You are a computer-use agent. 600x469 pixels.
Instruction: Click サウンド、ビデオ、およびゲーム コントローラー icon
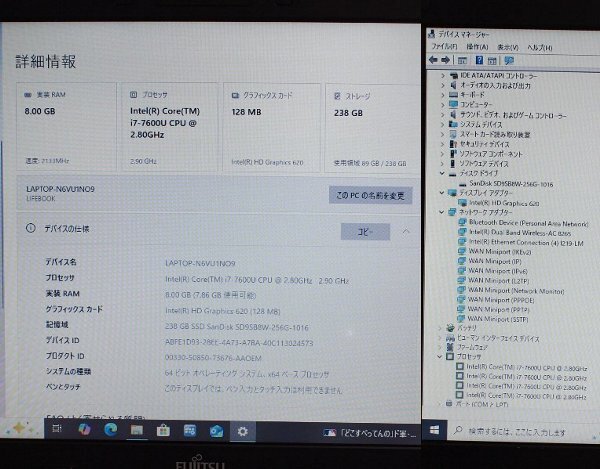(x=453, y=114)
